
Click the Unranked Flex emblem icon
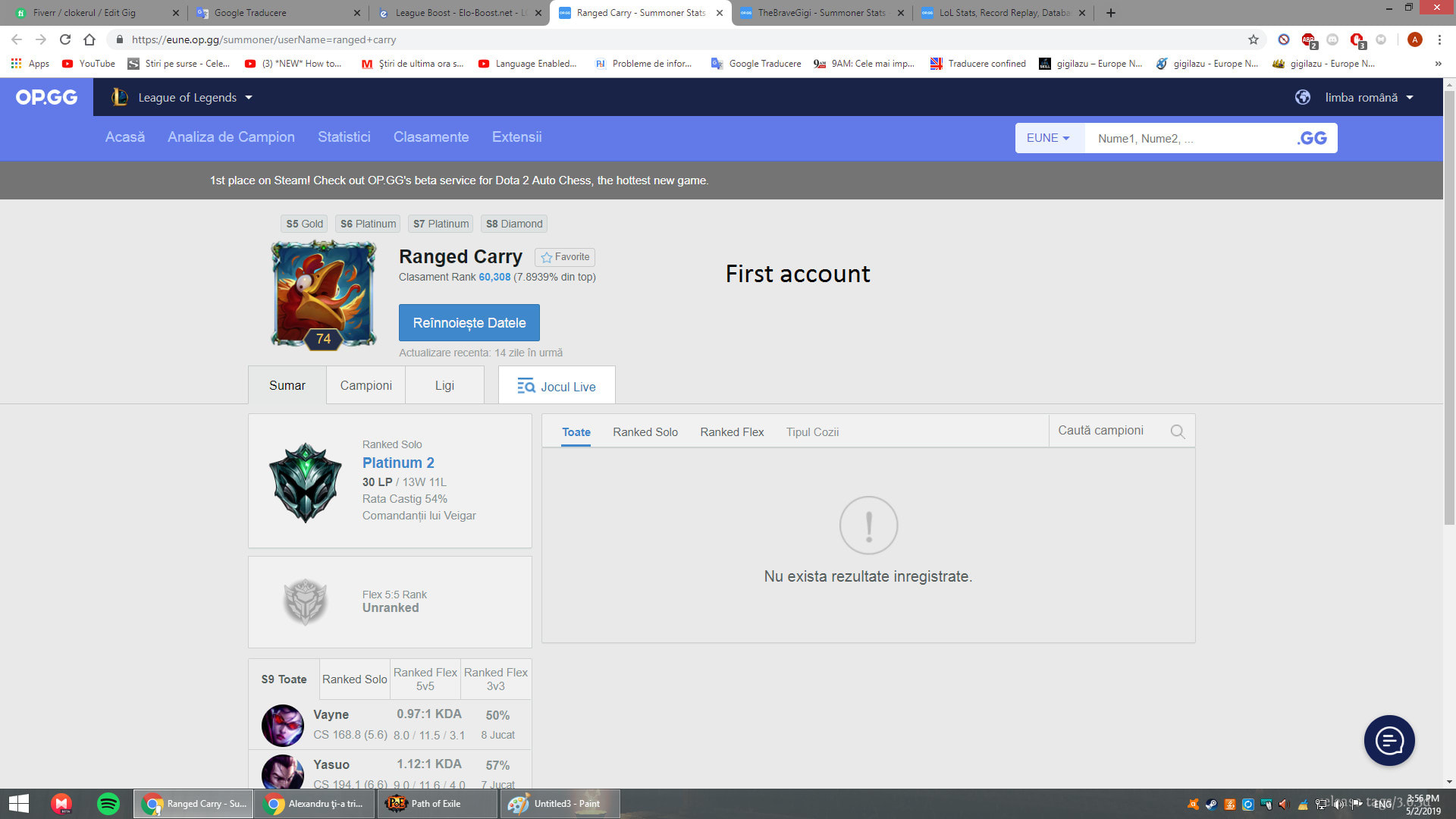tap(305, 601)
